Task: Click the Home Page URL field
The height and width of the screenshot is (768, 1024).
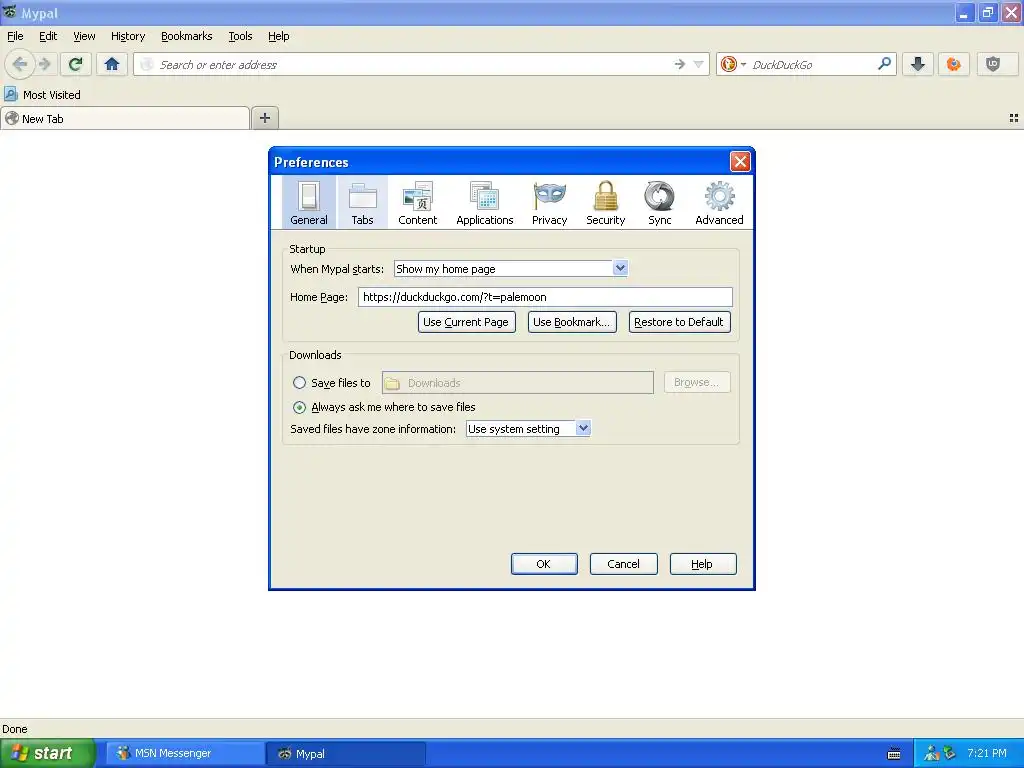Action: coord(545,297)
